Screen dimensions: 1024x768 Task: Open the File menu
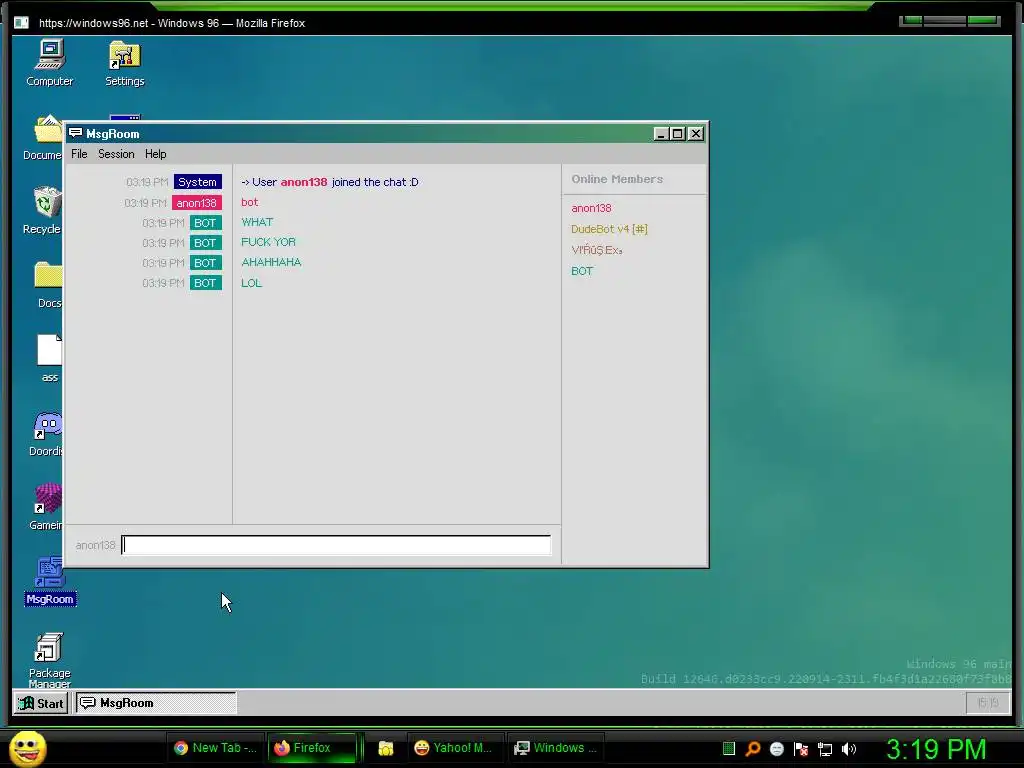click(79, 154)
